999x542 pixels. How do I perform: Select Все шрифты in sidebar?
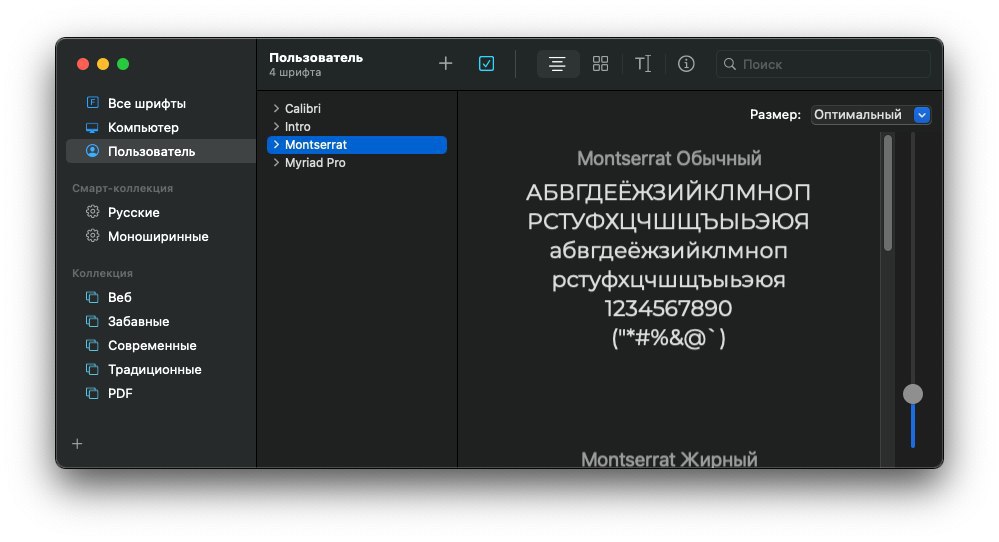[161, 103]
